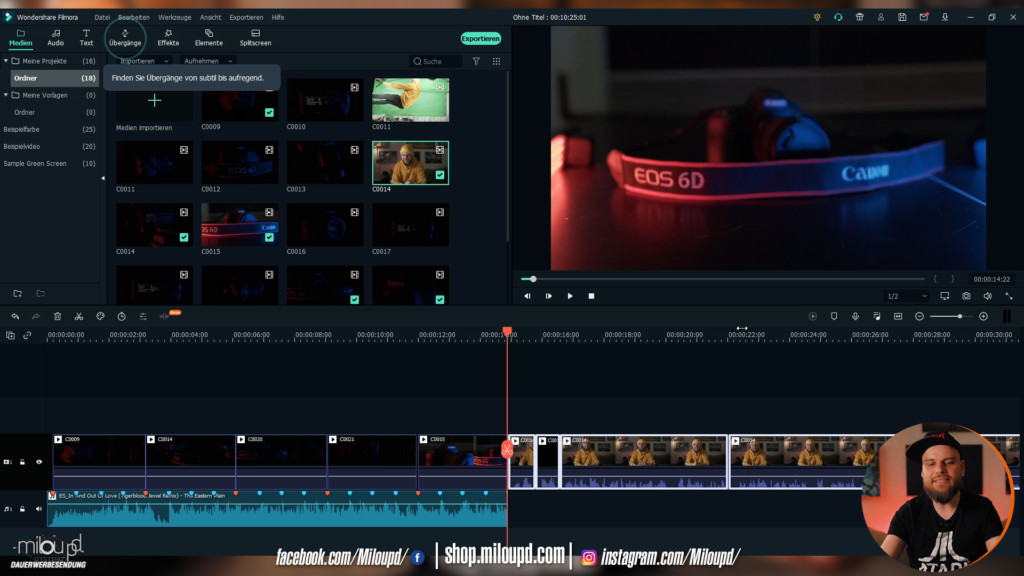Open the user account icon
Image resolution: width=1024 pixels, height=576 pixels.
click(x=880, y=17)
